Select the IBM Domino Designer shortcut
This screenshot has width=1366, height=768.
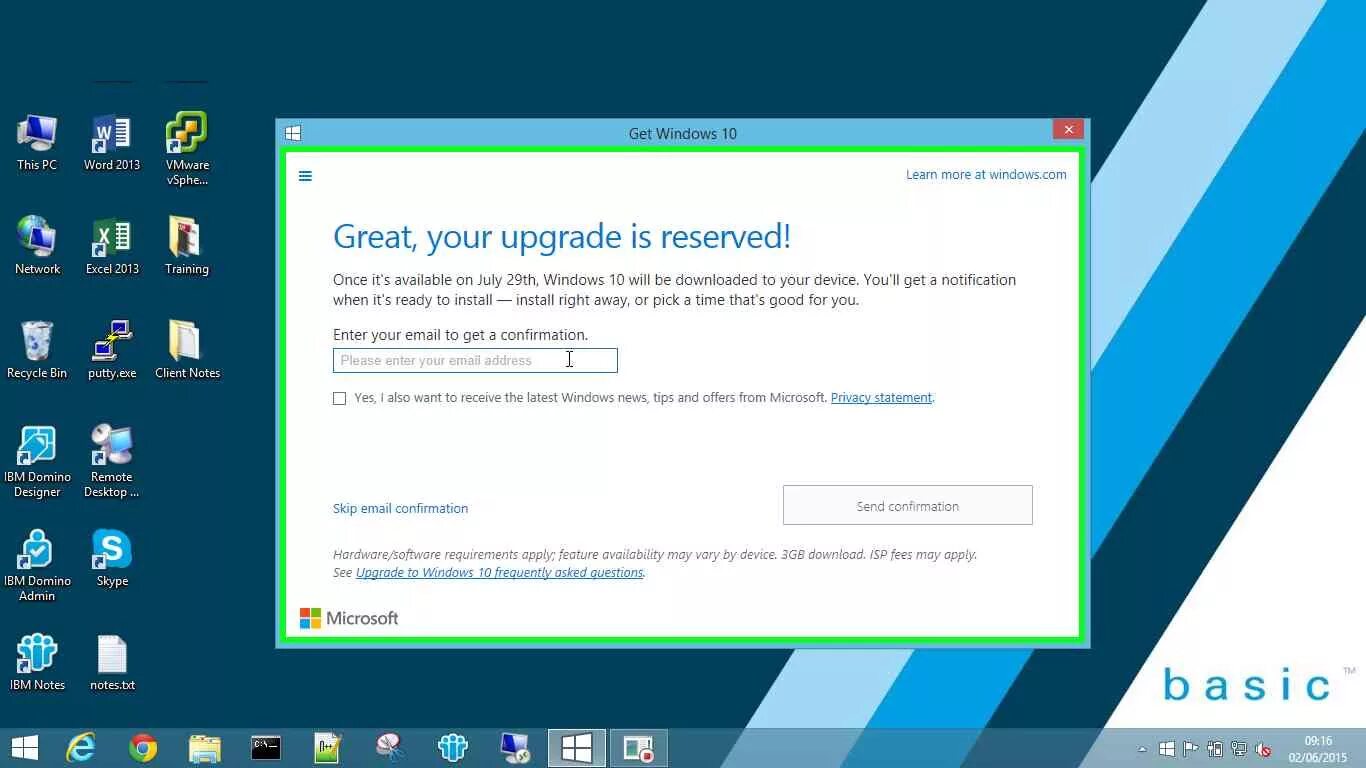click(37, 461)
